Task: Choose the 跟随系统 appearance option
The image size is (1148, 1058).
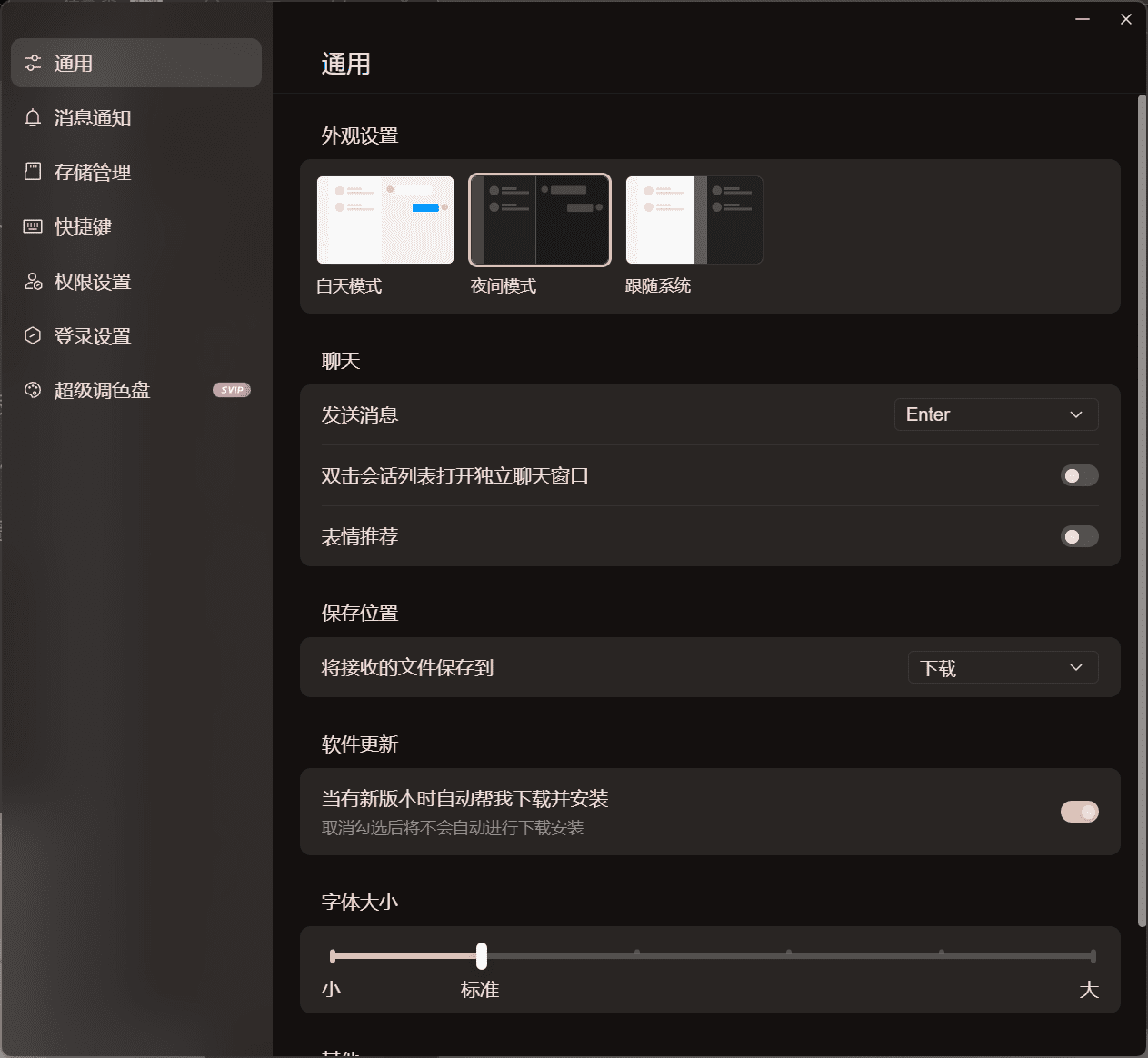Action: point(694,220)
